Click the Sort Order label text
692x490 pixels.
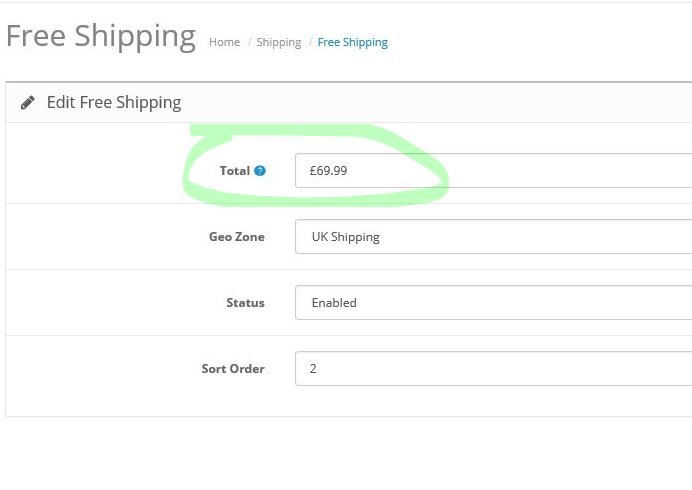pos(233,369)
